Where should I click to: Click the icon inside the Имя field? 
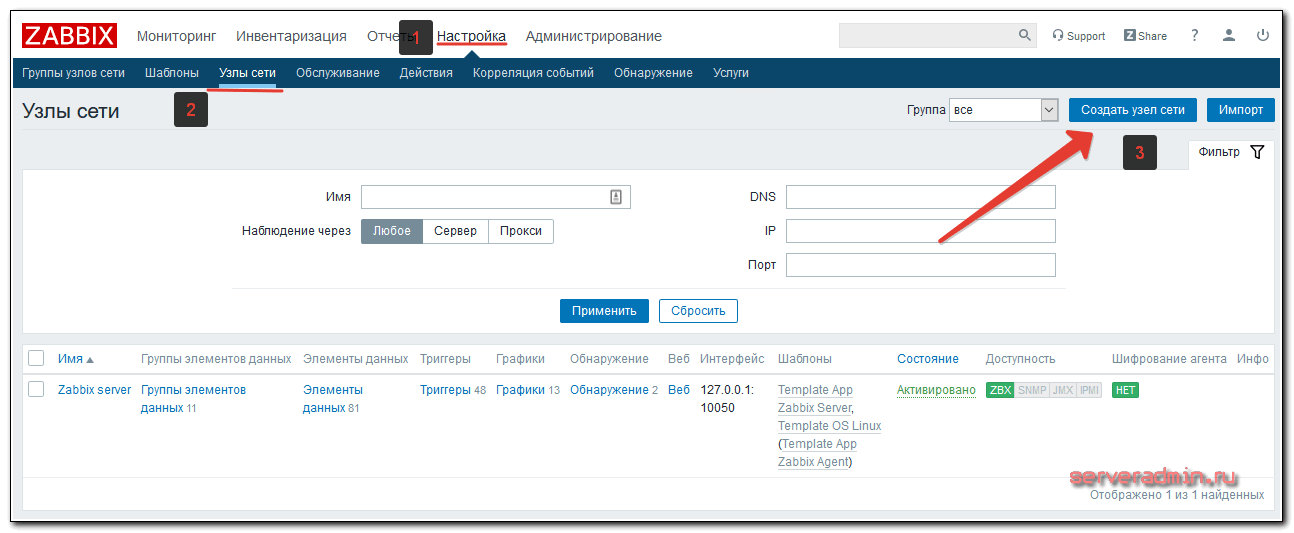click(x=616, y=197)
